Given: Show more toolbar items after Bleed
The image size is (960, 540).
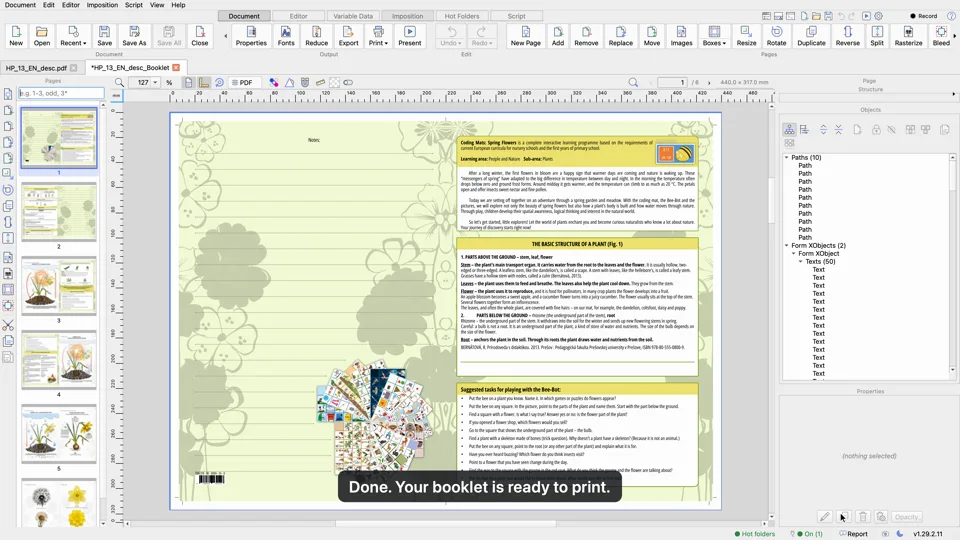Looking at the screenshot, I should 954,36.
